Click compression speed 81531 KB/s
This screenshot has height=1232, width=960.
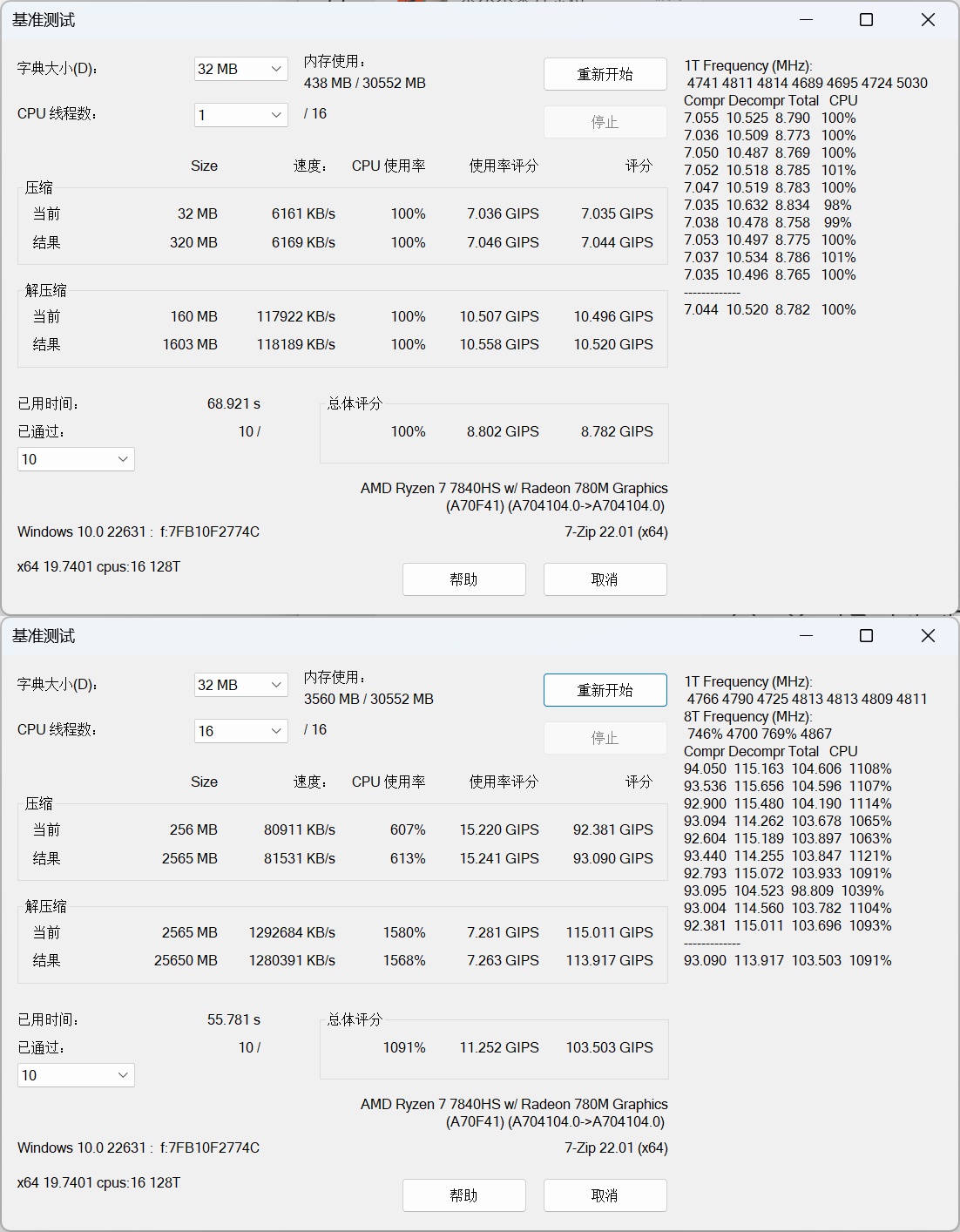[300, 858]
